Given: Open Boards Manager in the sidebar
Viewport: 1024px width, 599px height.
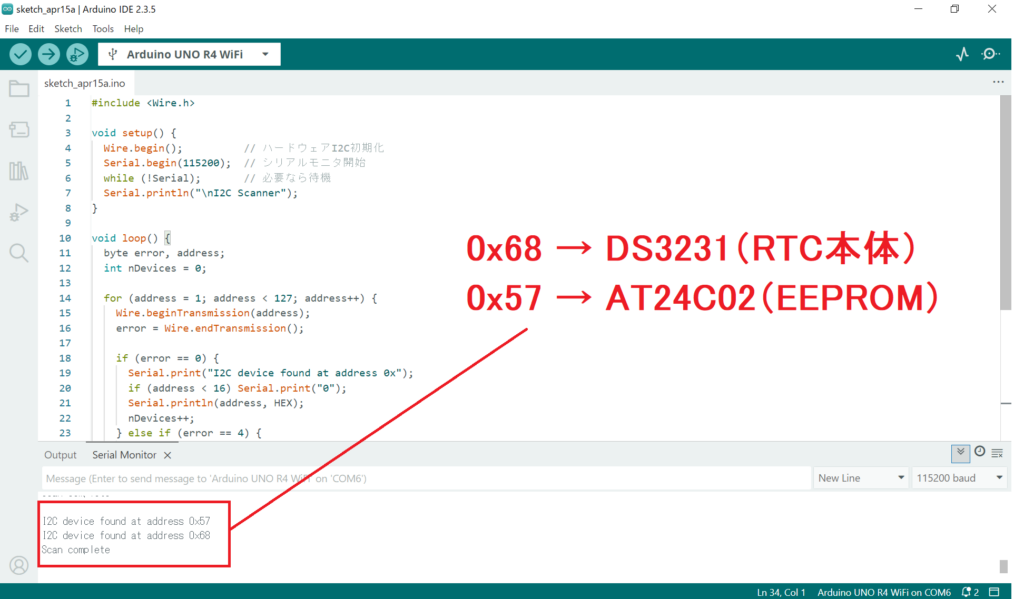Looking at the screenshot, I should pos(19,130).
